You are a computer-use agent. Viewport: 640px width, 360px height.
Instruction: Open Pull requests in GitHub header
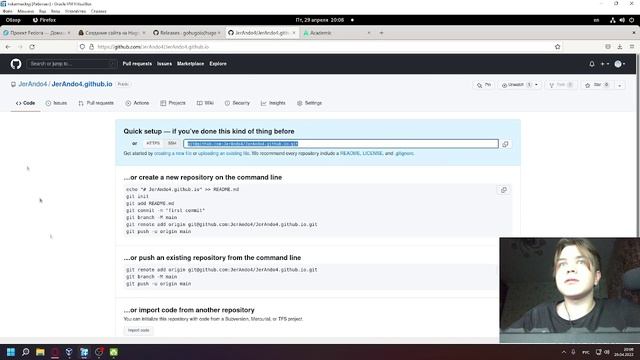point(137,64)
